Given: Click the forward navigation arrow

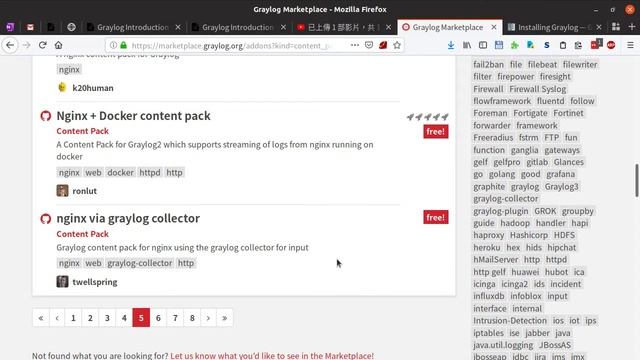Looking at the screenshot, I should 27,45.
